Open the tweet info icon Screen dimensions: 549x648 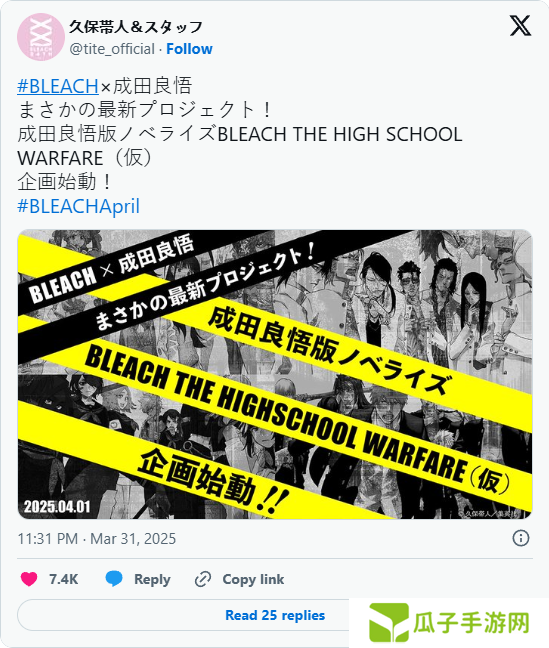pyautogui.click(x=520, y=538)
